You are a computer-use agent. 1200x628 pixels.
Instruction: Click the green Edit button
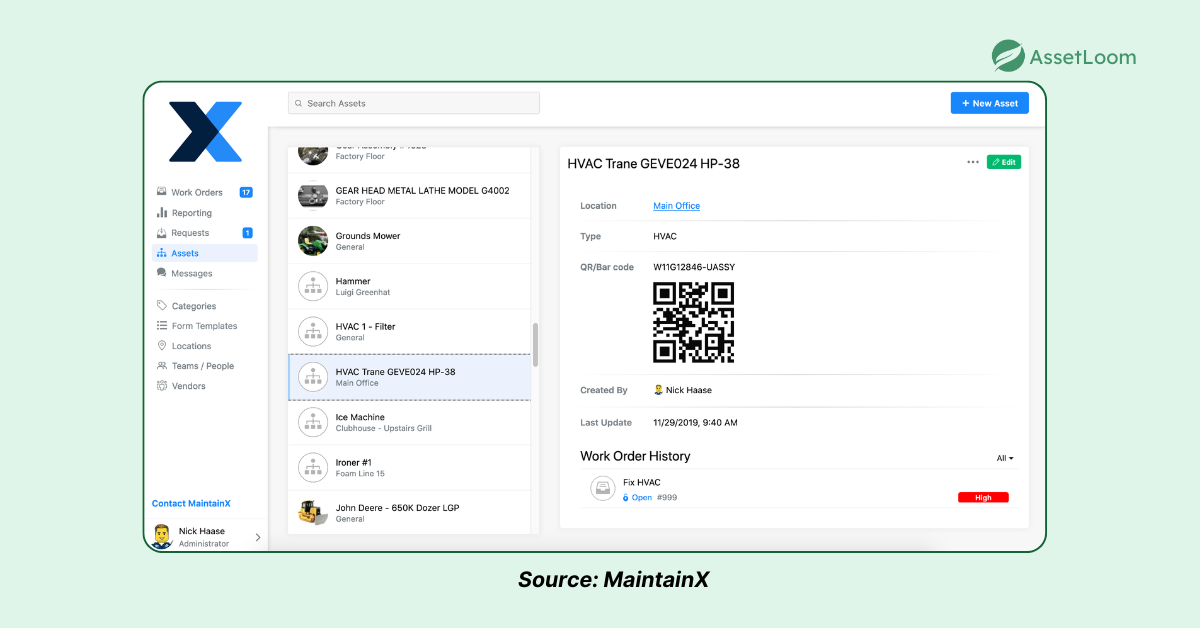tap(1004, 162)
